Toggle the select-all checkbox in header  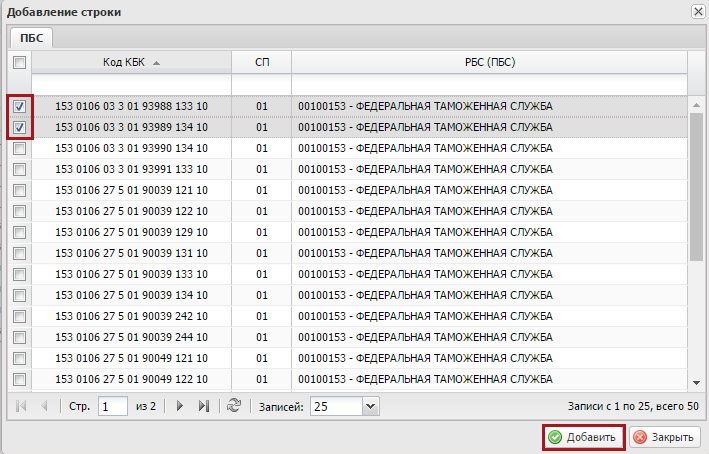pos(20,62)
